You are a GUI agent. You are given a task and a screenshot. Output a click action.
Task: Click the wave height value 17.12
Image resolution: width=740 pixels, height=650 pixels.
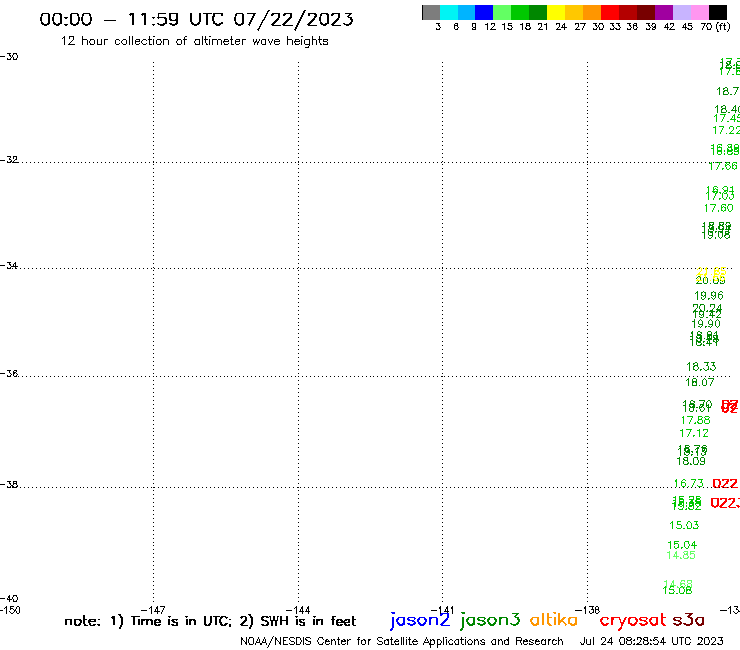(x=694, y=433)
